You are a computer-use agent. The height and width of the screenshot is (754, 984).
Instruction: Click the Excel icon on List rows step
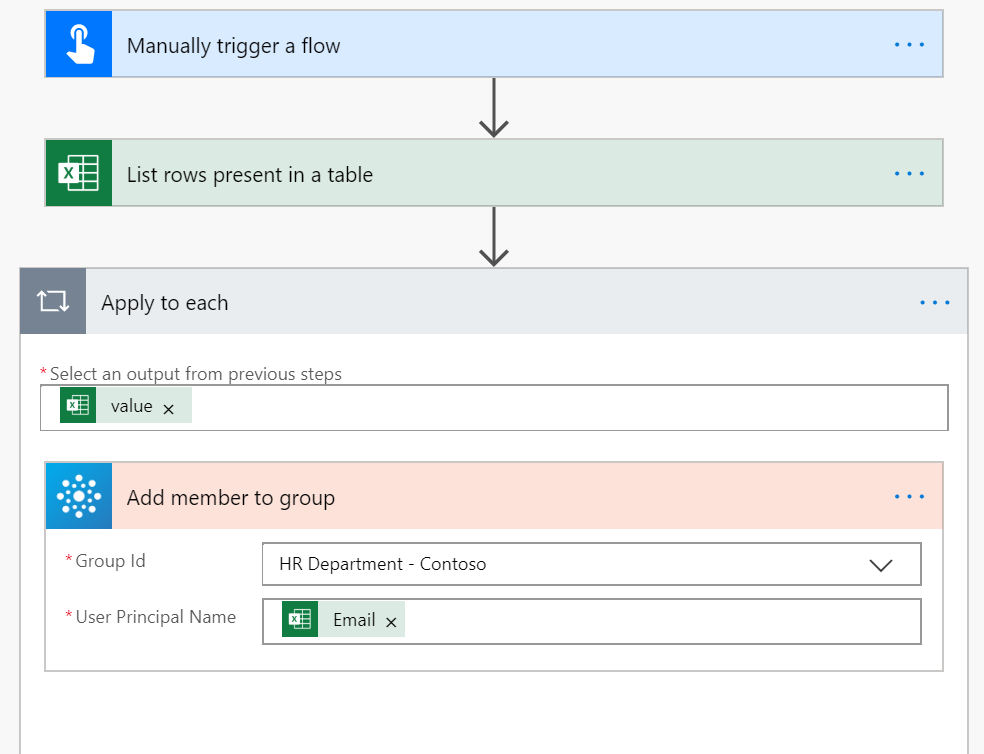[x=79, y=174]
